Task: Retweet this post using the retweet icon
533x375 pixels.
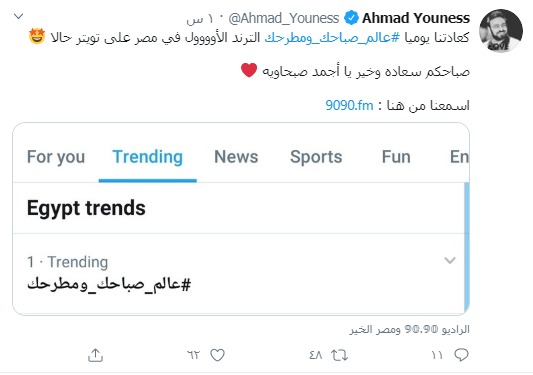Action: [x=339, y=355]
